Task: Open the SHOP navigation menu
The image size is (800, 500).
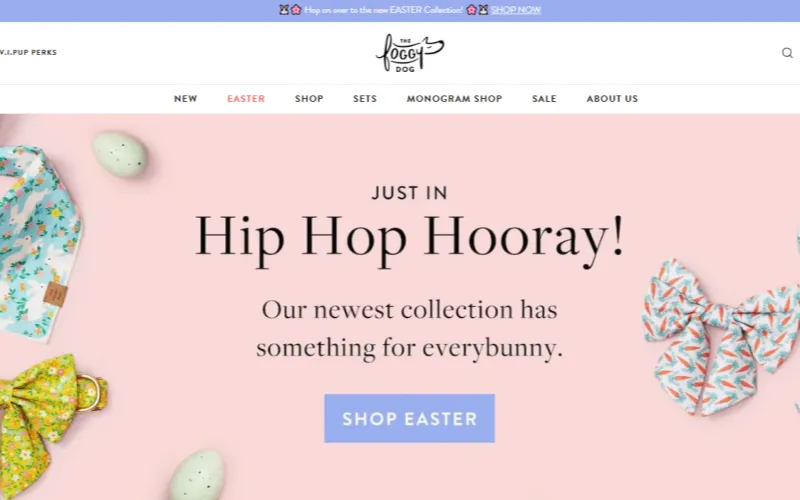Action: pyautogui.click(x=309, y=98)
